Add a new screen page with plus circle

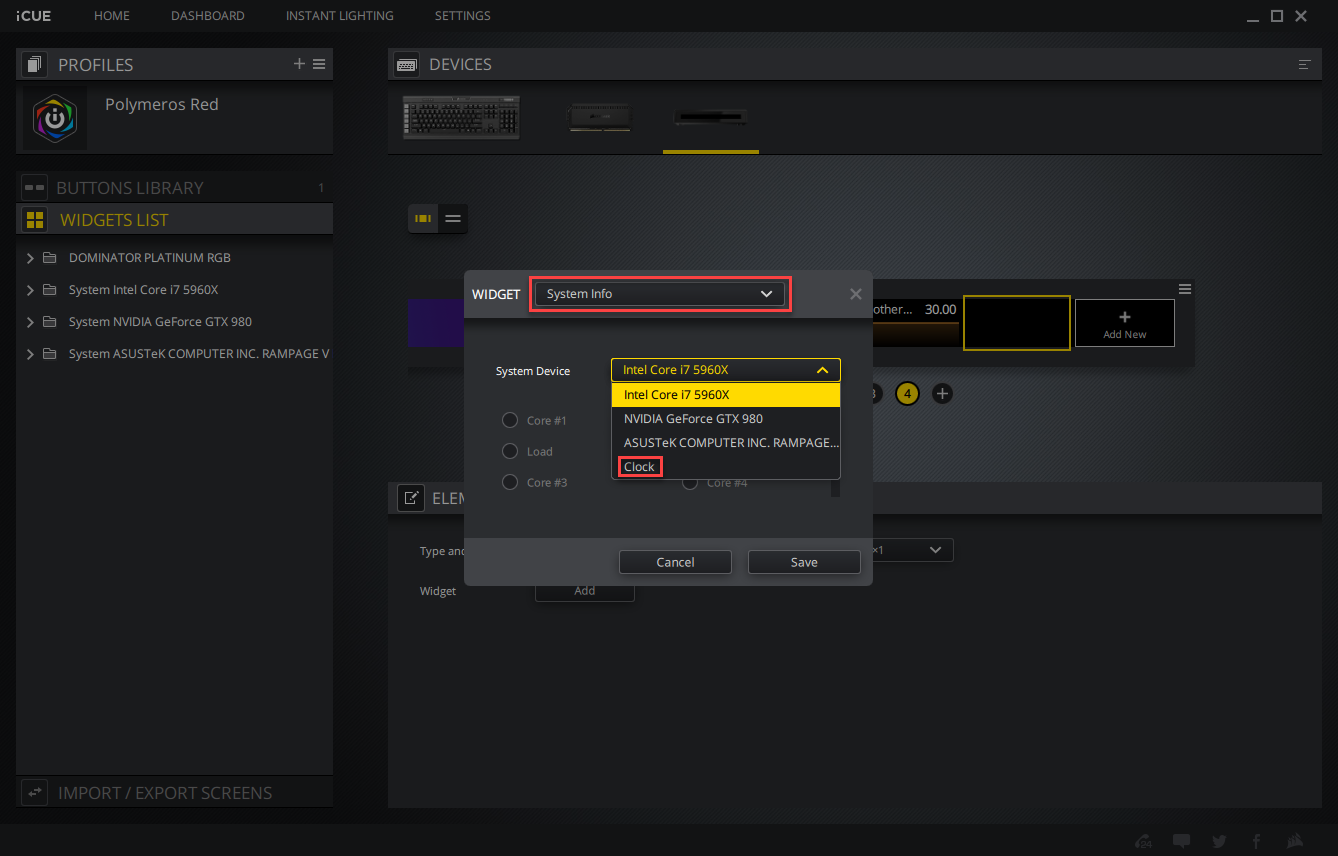(x=942, y=394)
